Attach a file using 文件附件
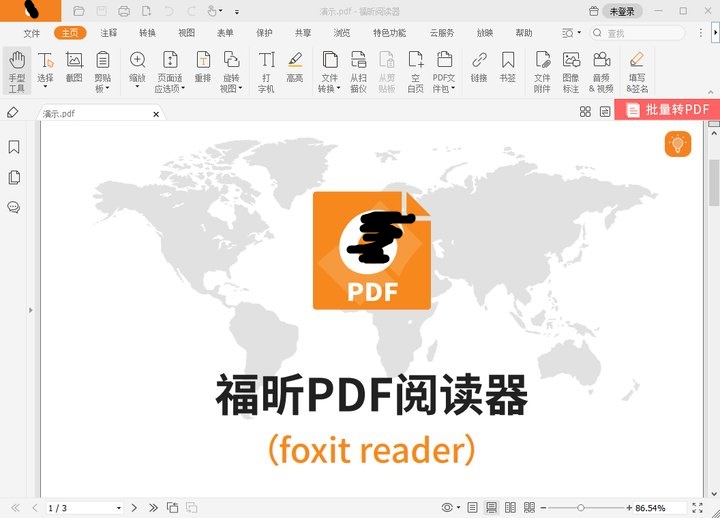The height and width of the screenshot is (518, 720). pyautogui.click(x=542, y=71)
